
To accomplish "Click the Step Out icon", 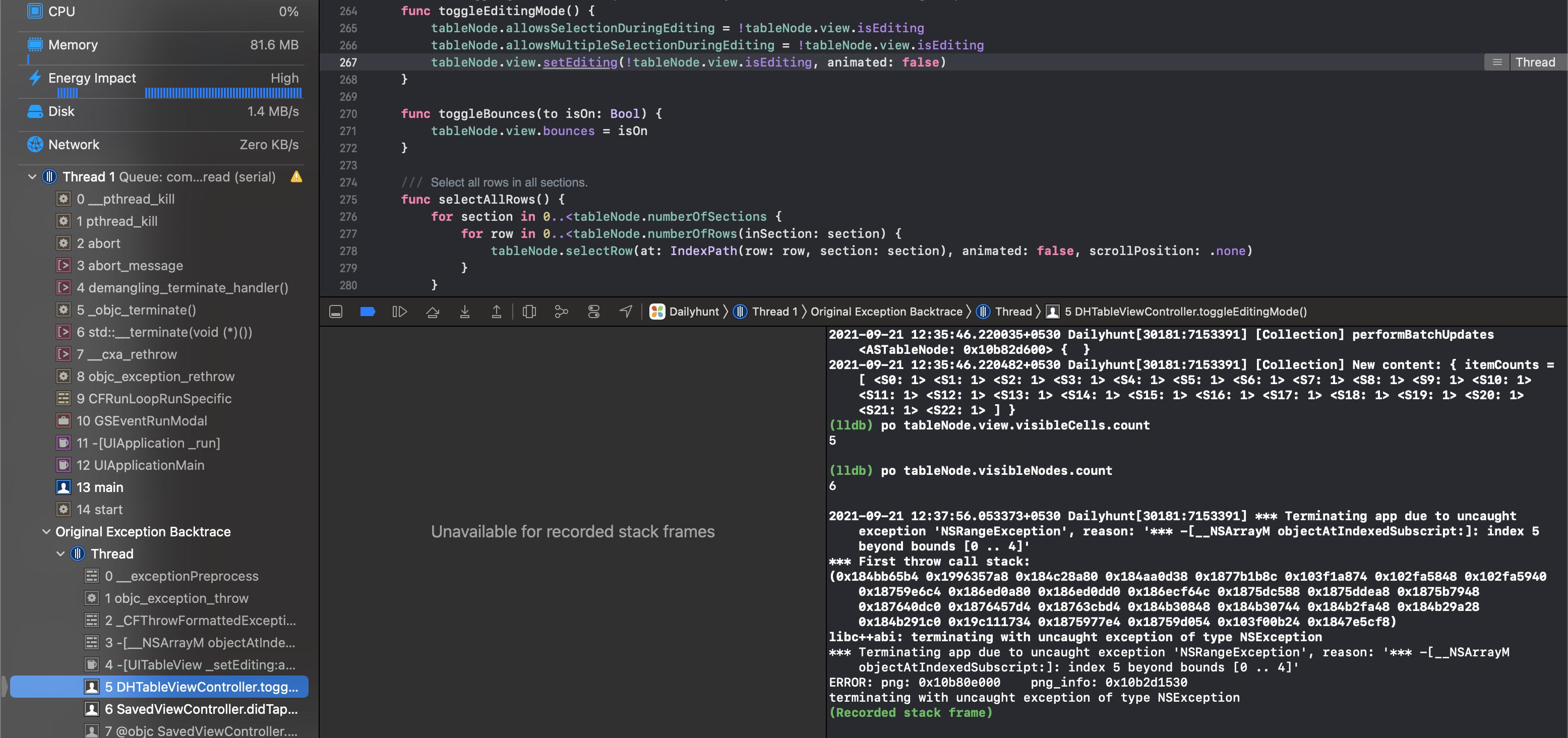I will coord(496,312).
